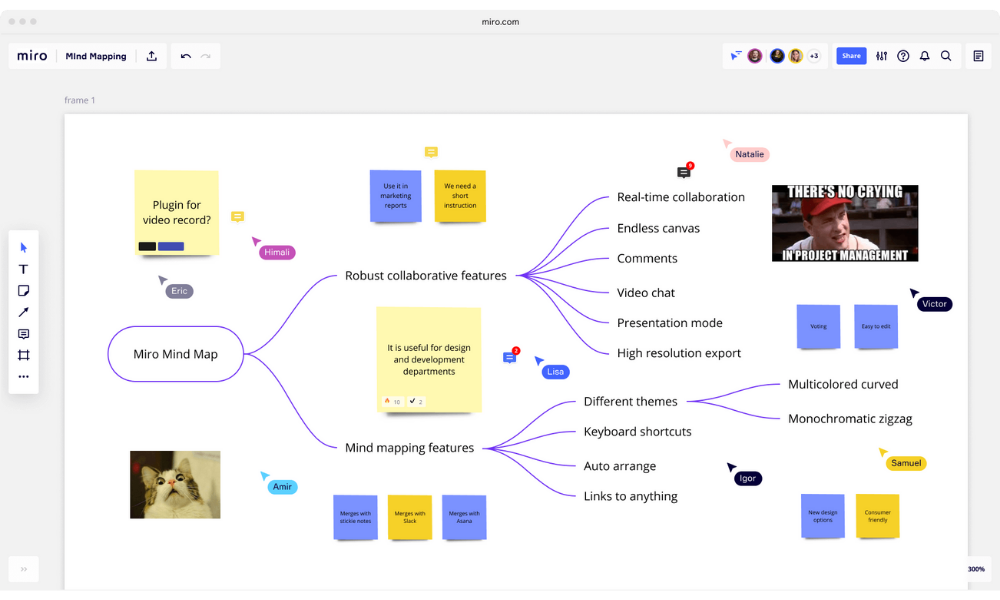Expand the +3 more collaborators badge
The height and width of the screenshot is (600, 1000).
pyautogui.click(x=814, y=56)
